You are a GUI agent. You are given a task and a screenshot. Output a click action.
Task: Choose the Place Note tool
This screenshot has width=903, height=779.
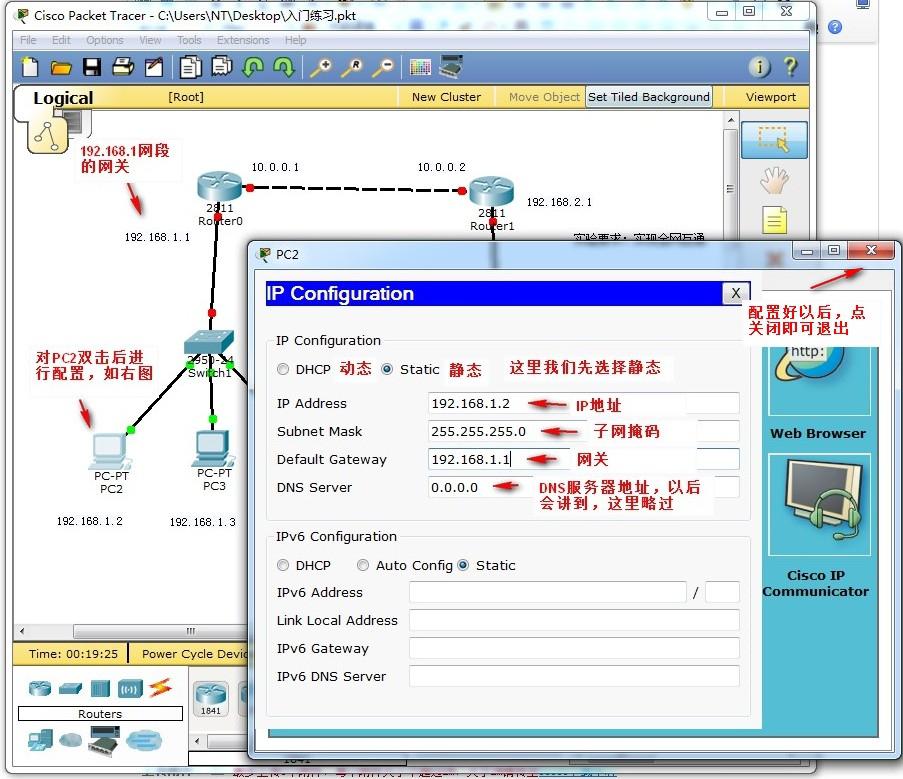[775, 219]
